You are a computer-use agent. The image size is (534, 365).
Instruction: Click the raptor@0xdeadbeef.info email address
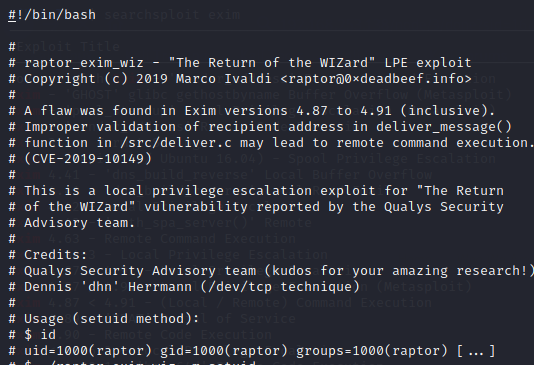coord(376,79)
